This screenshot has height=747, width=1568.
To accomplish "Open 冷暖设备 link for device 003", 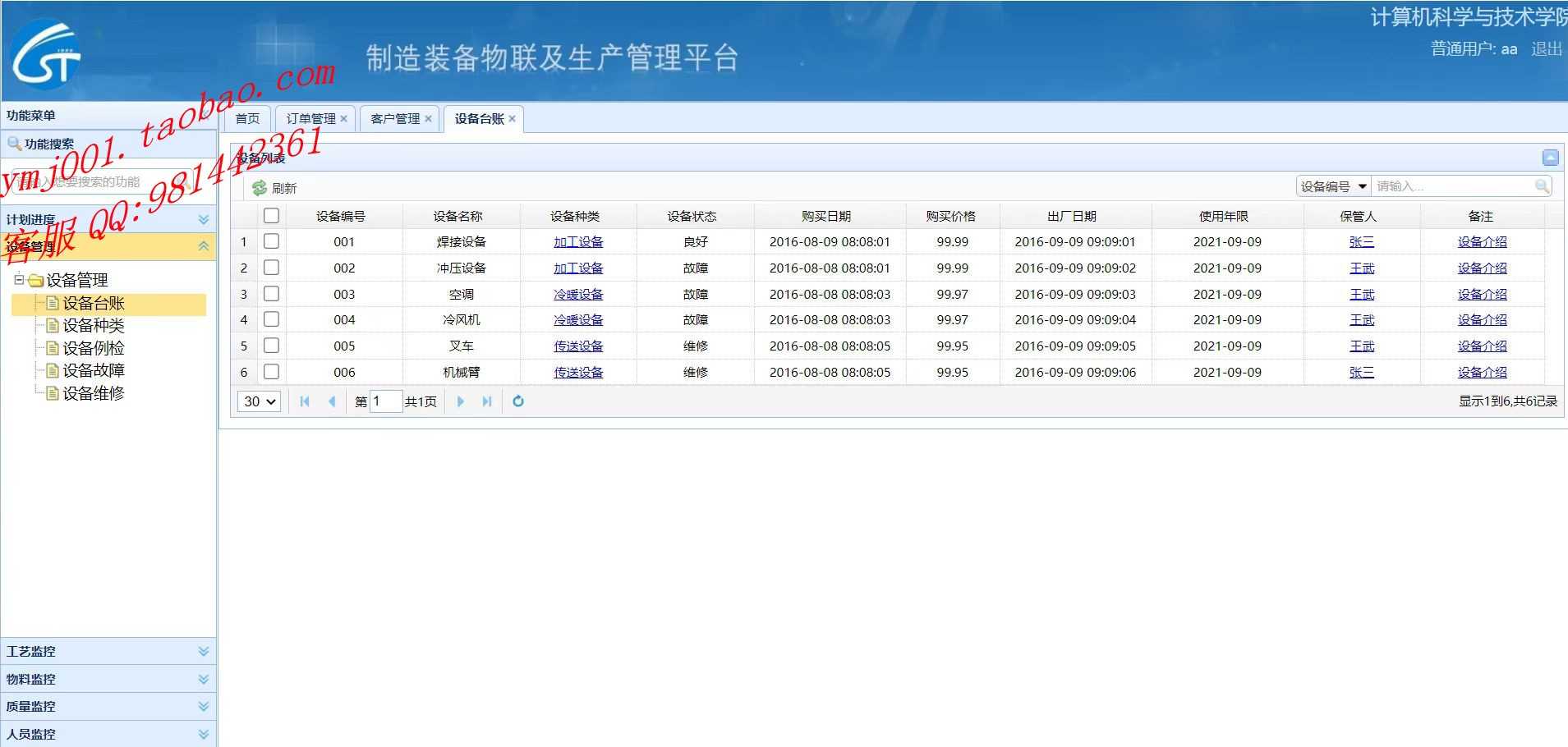I will click(x=578, y=294).
